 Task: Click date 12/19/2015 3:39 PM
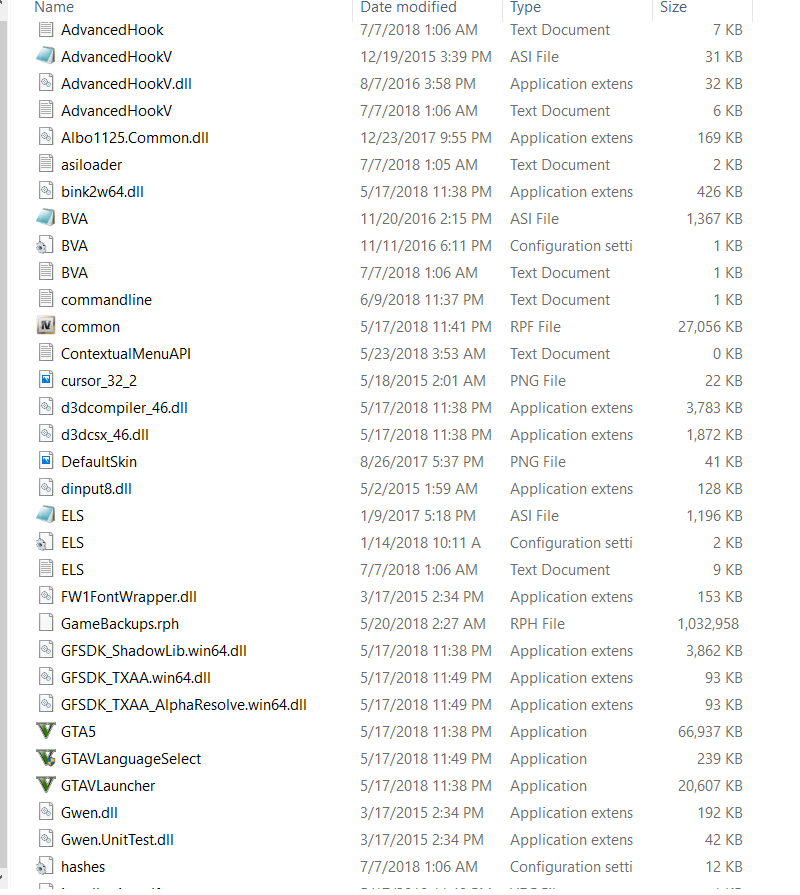[x=426, y=57]
